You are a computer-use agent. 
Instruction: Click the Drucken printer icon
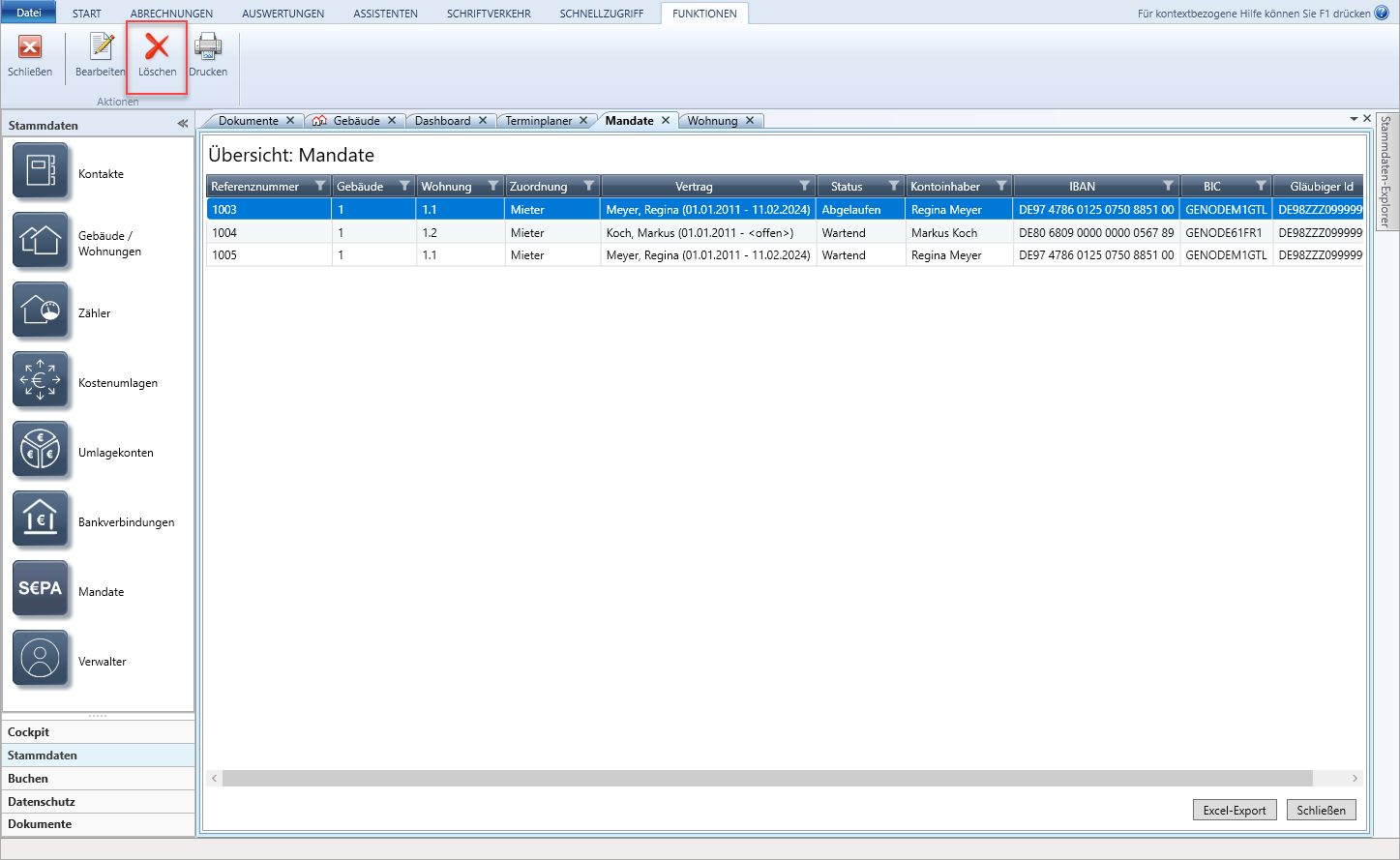point(208,47)
